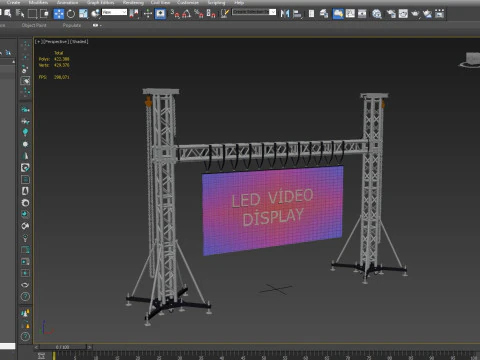This screenshot has height=360, width=480.
Task: Open the Material Editor
Action: [377, 14]
